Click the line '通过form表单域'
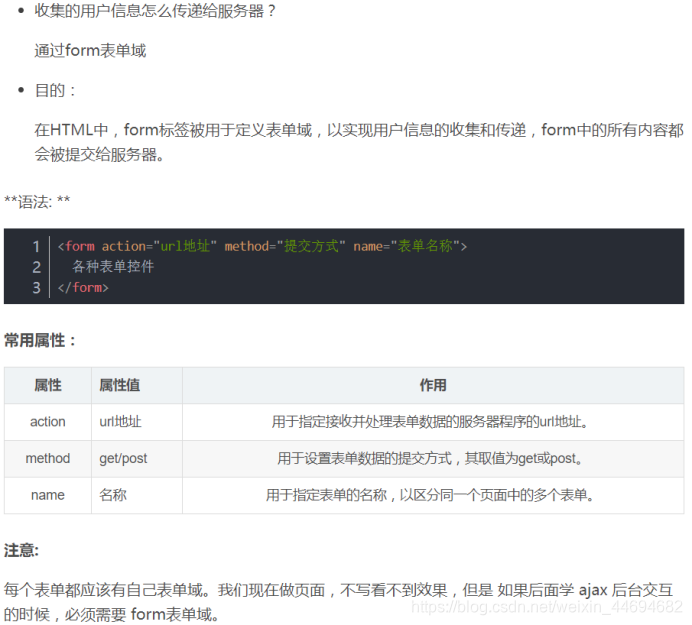The width and height of the screenshot is (692, 625). click(x=90, y=50)
